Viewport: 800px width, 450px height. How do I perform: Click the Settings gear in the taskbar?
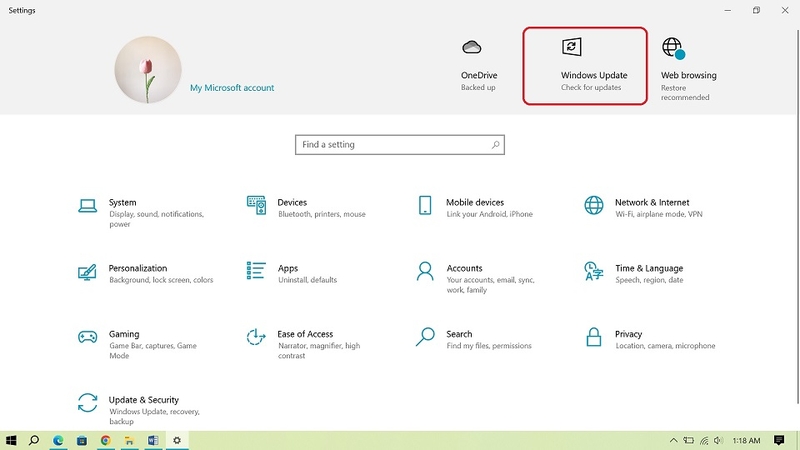pyautogui.click(x=177, y=440)
